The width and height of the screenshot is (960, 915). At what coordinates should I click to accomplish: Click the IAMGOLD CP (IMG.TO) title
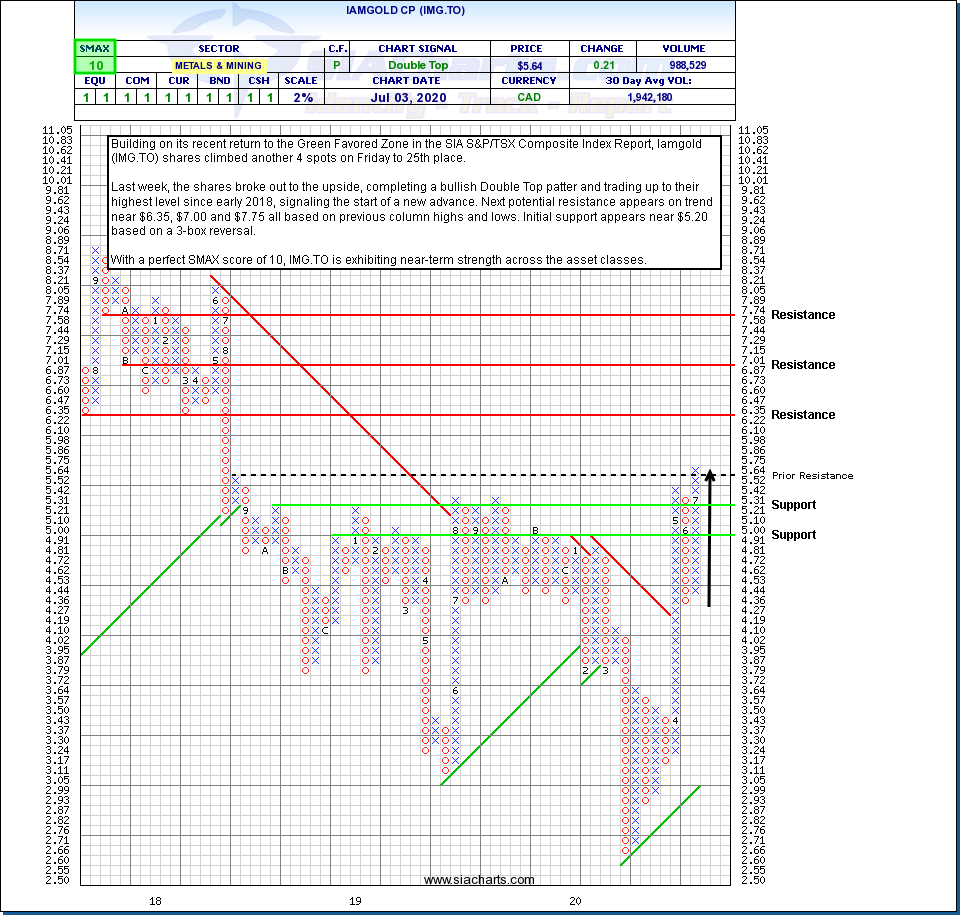(x=404, y=9)
